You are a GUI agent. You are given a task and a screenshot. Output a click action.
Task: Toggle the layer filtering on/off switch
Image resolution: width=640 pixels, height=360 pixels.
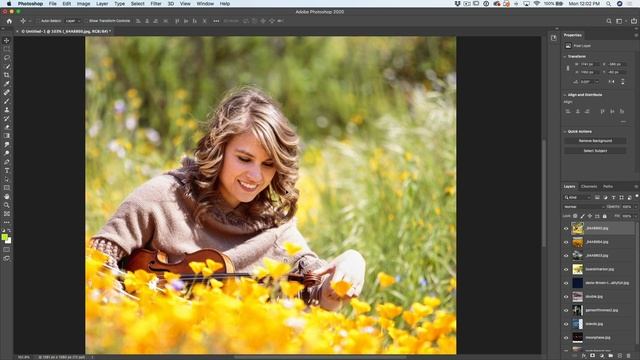[x=637, y=196]
